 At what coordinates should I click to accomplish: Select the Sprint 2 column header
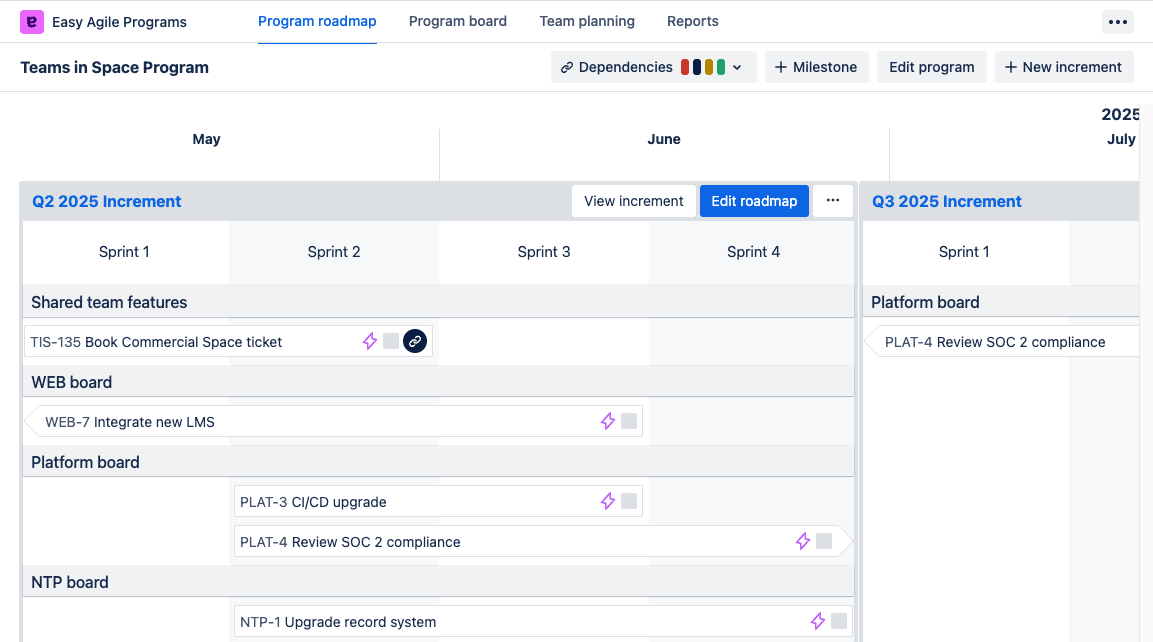334,251
